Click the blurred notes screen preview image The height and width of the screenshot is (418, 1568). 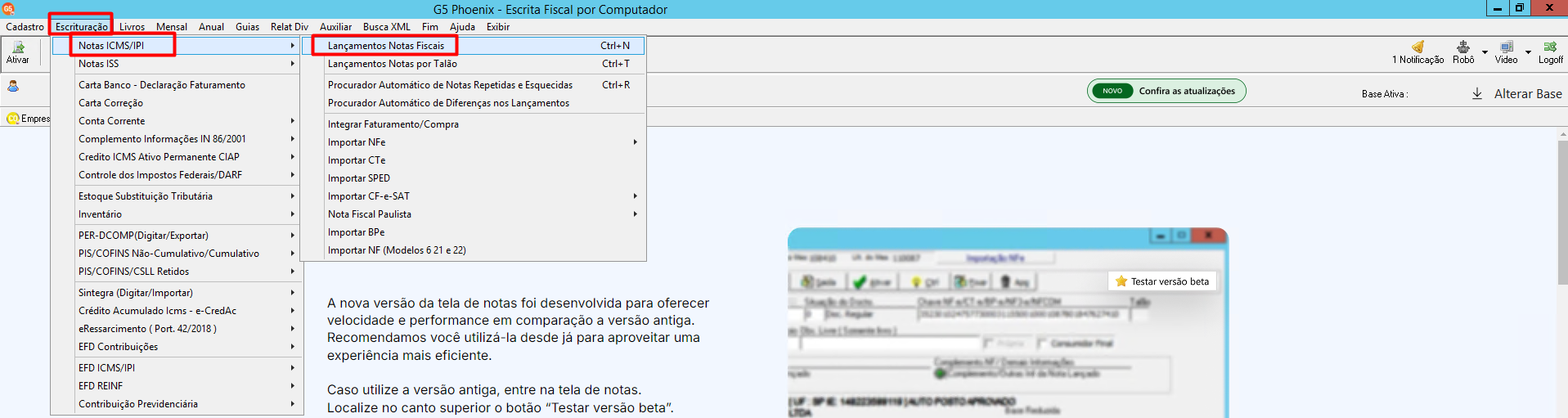tap(1008, 323)
